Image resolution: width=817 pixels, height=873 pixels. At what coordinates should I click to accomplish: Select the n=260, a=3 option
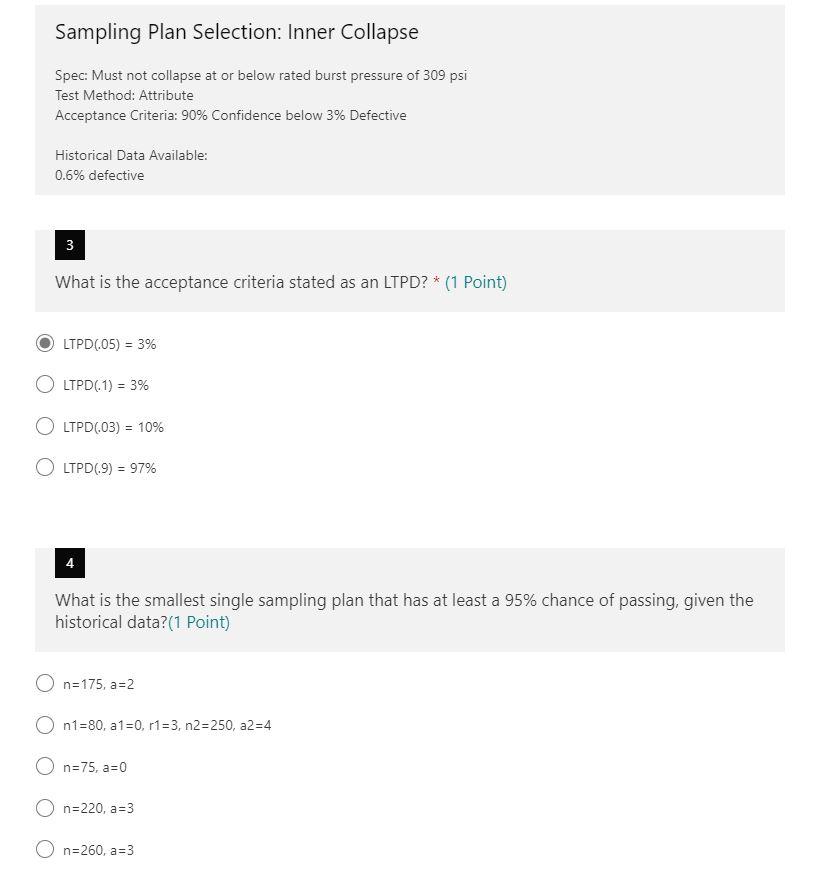click(45, 848)
